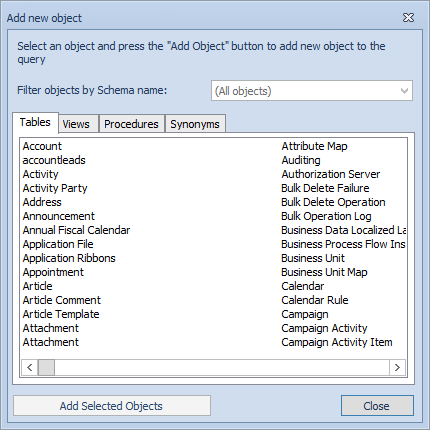Open the Synonyms tab
The image size is (430, 430).
tap(195, 124)
